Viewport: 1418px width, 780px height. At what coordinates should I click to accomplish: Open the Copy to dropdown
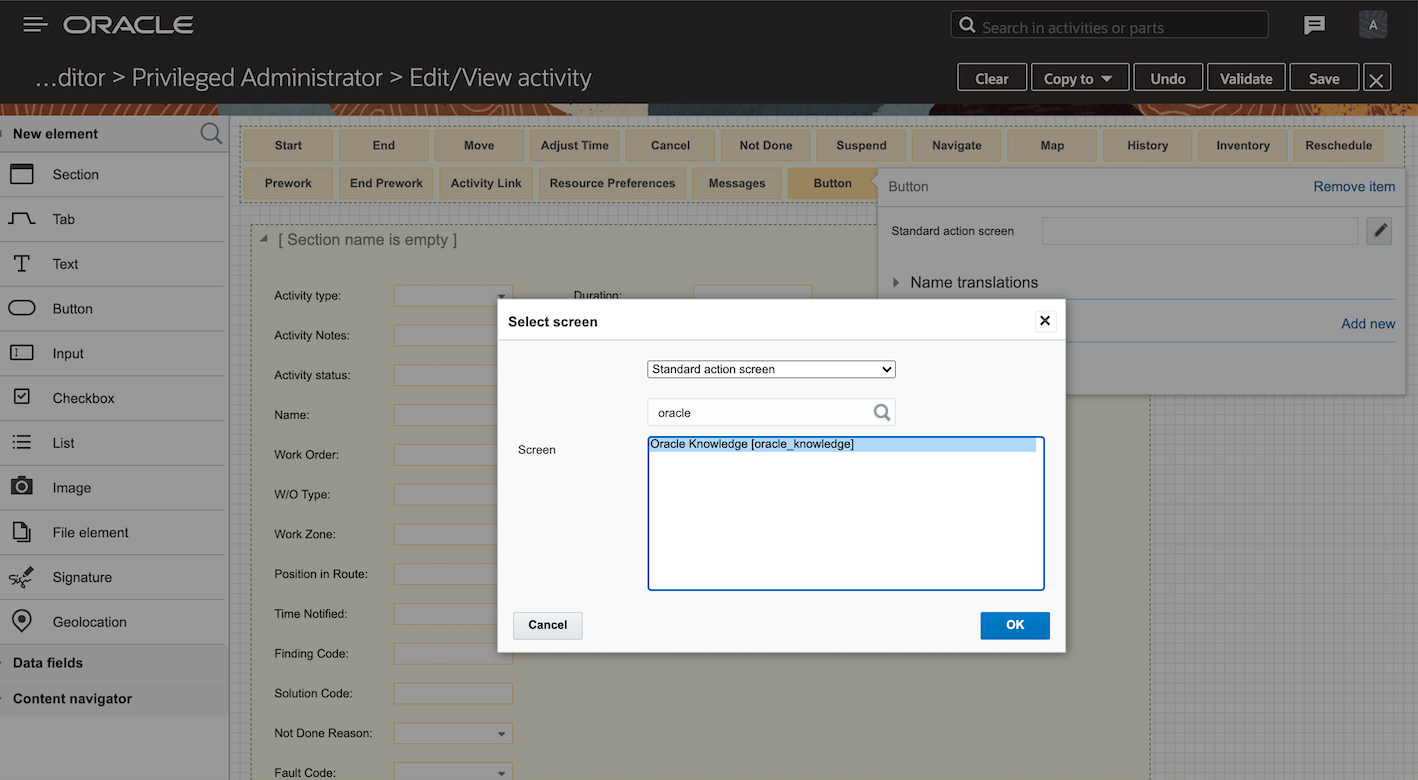[x=1078, y=78]
